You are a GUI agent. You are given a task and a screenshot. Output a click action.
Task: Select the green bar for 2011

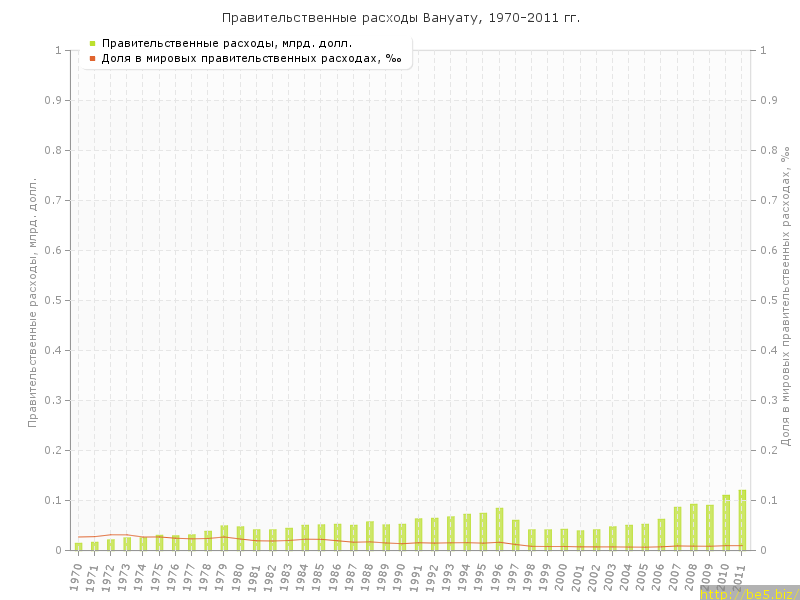(742, 520)
